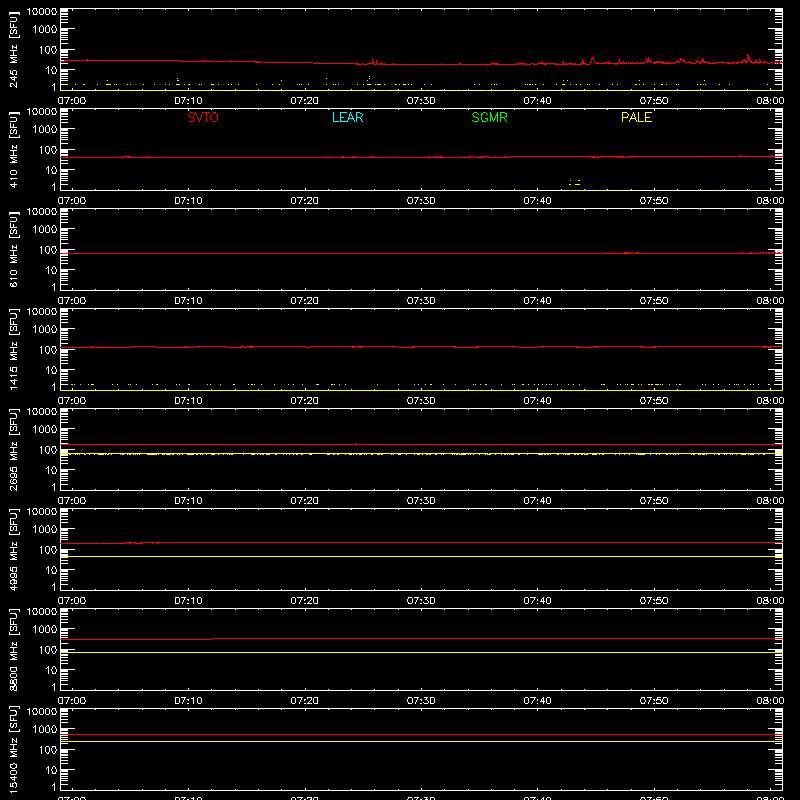
Task: Select the 8800 MHz [SFU] axis title
Action: click(x=13, y=650)
